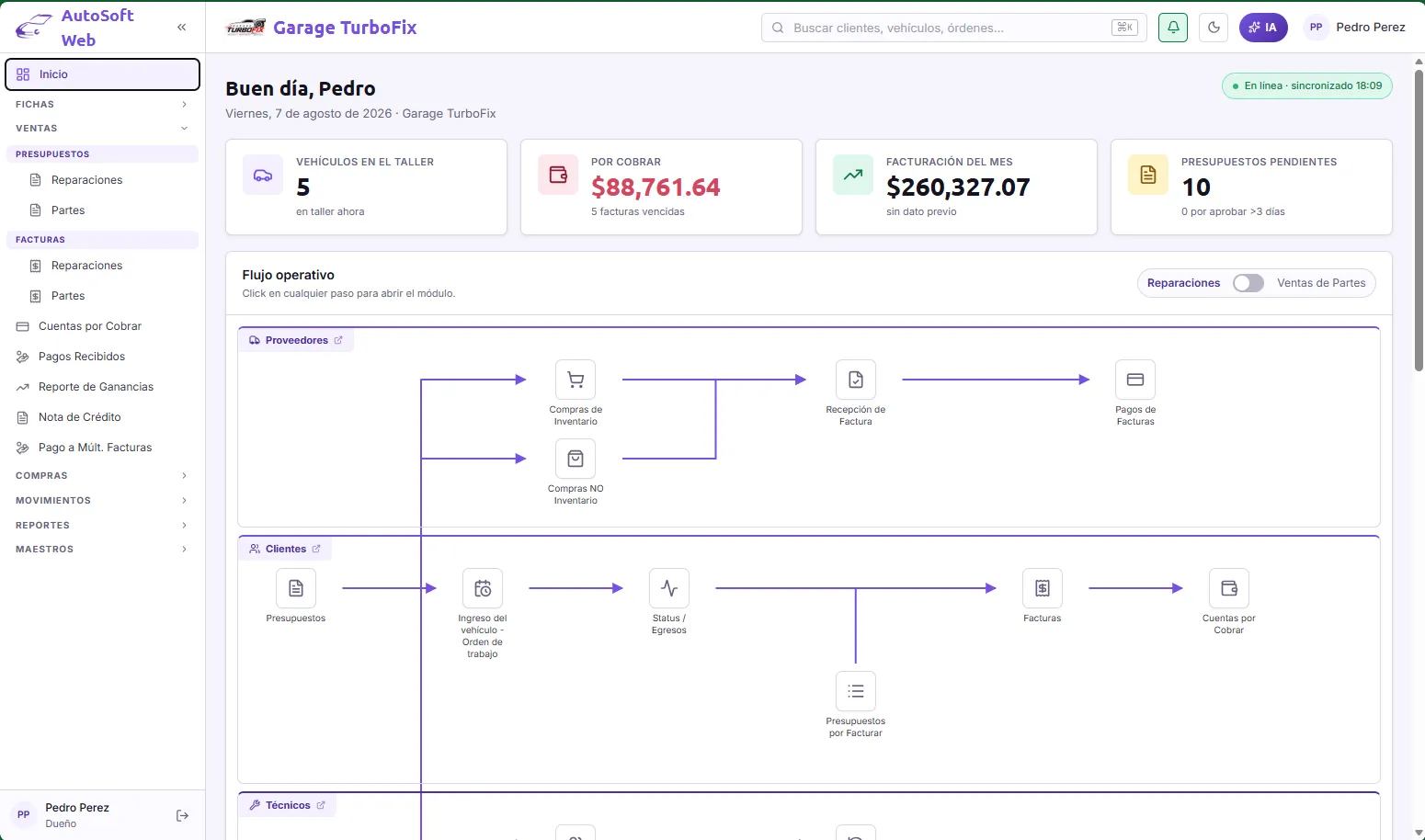Open the Compras NO Inventario bag icon
This screenshot has width=1425, height=840.
coord(576,459)
